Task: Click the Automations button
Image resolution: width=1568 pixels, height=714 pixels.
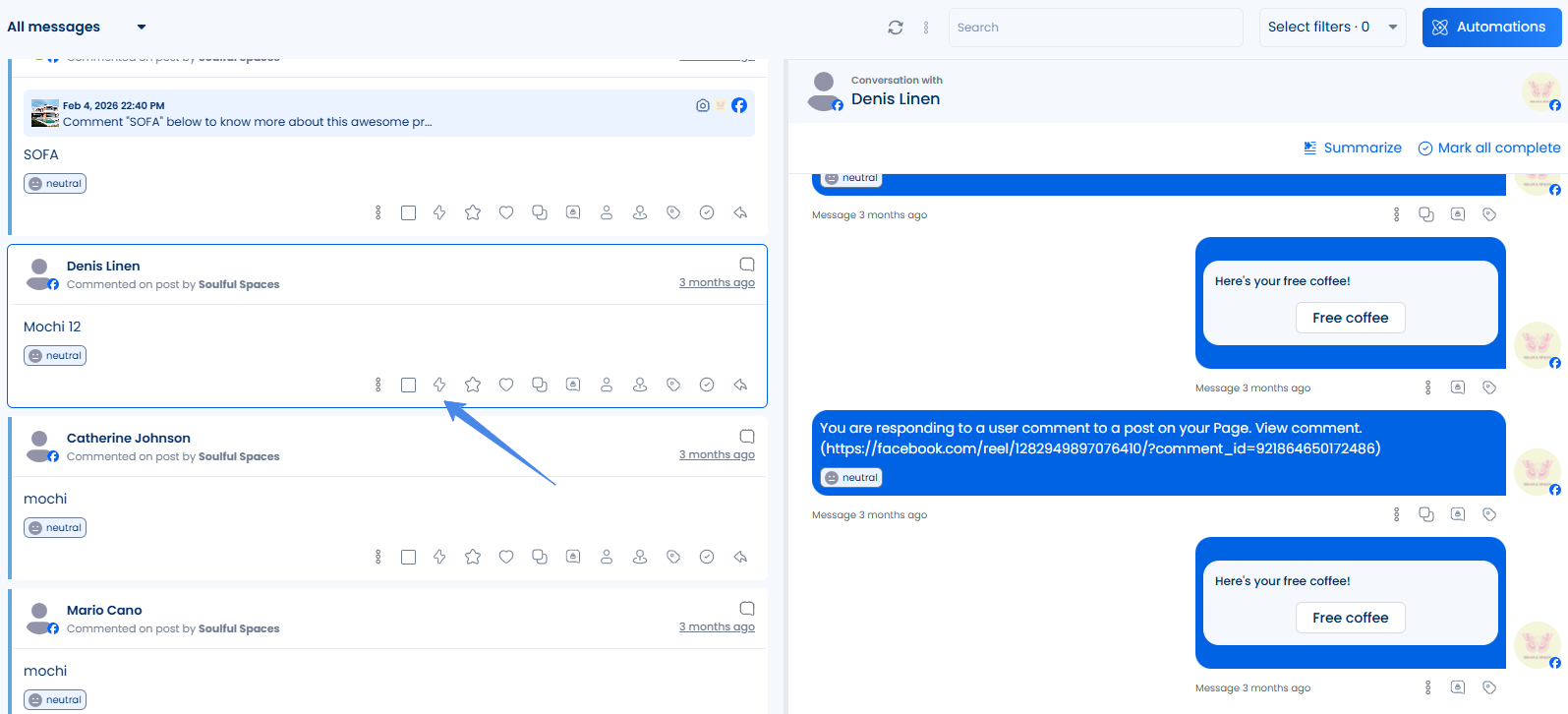Action: click(x=1491, y=28)
